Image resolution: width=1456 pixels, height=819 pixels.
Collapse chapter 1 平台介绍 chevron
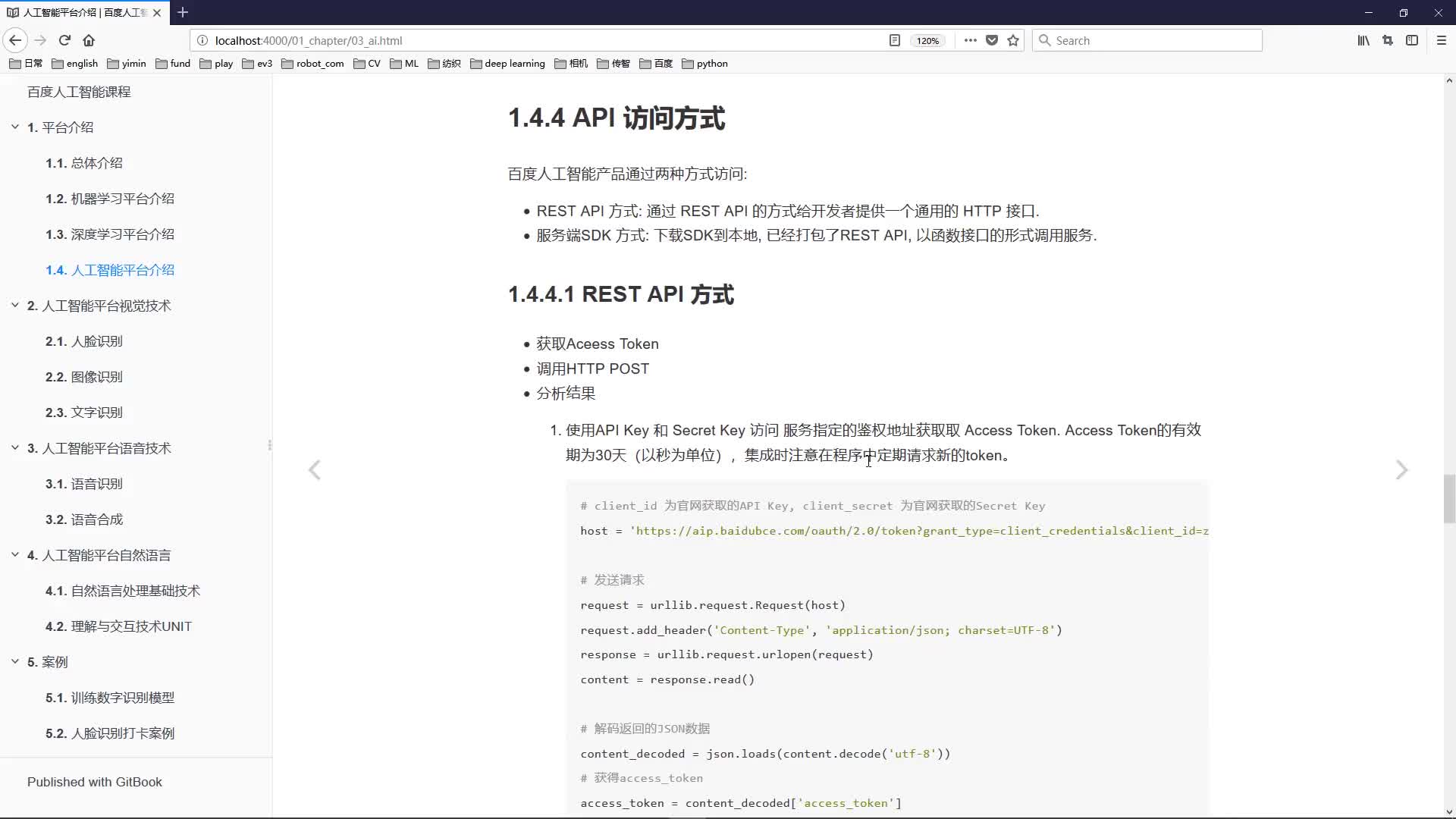pos(15,127)
